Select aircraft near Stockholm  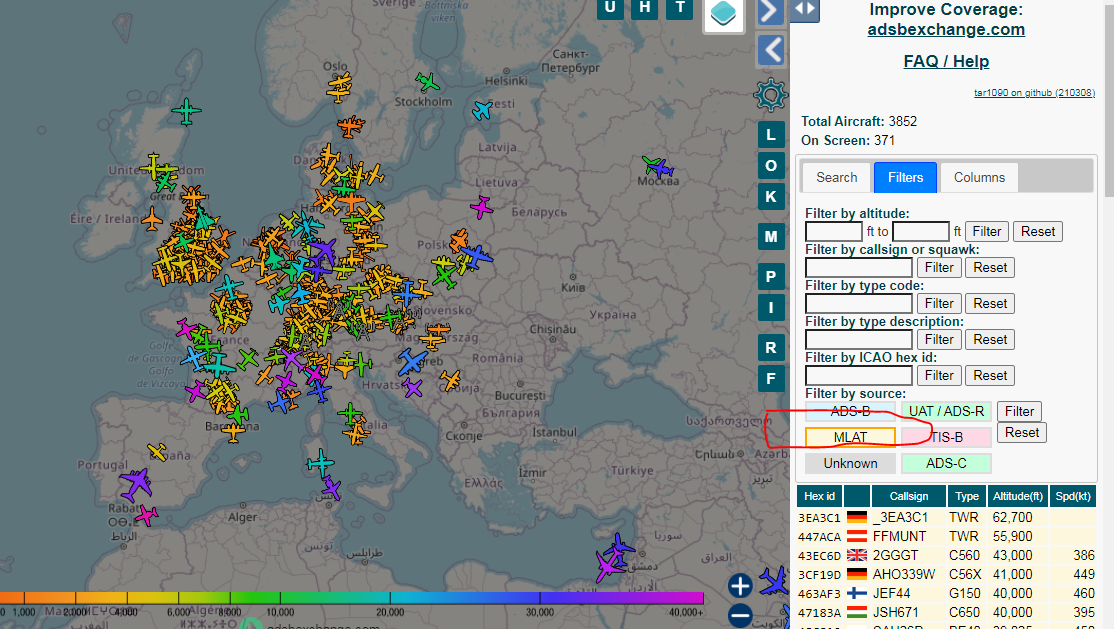pos(427,82)
